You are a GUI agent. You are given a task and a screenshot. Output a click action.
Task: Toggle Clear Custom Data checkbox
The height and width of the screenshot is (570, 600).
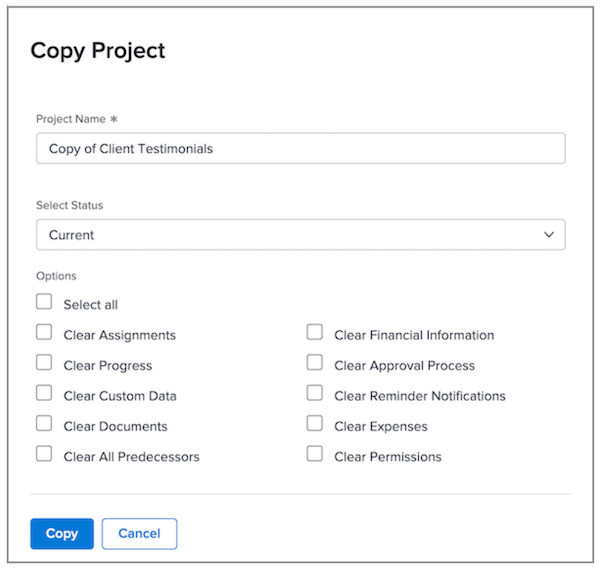(44, 393)
